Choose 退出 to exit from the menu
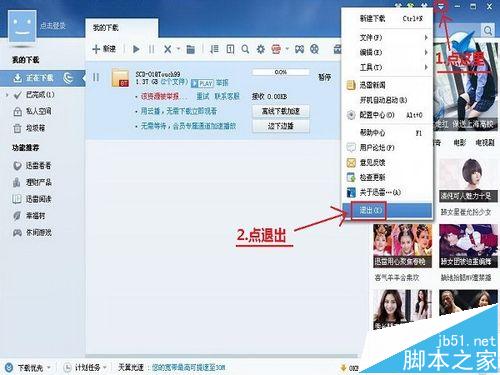 pos(387,210)
